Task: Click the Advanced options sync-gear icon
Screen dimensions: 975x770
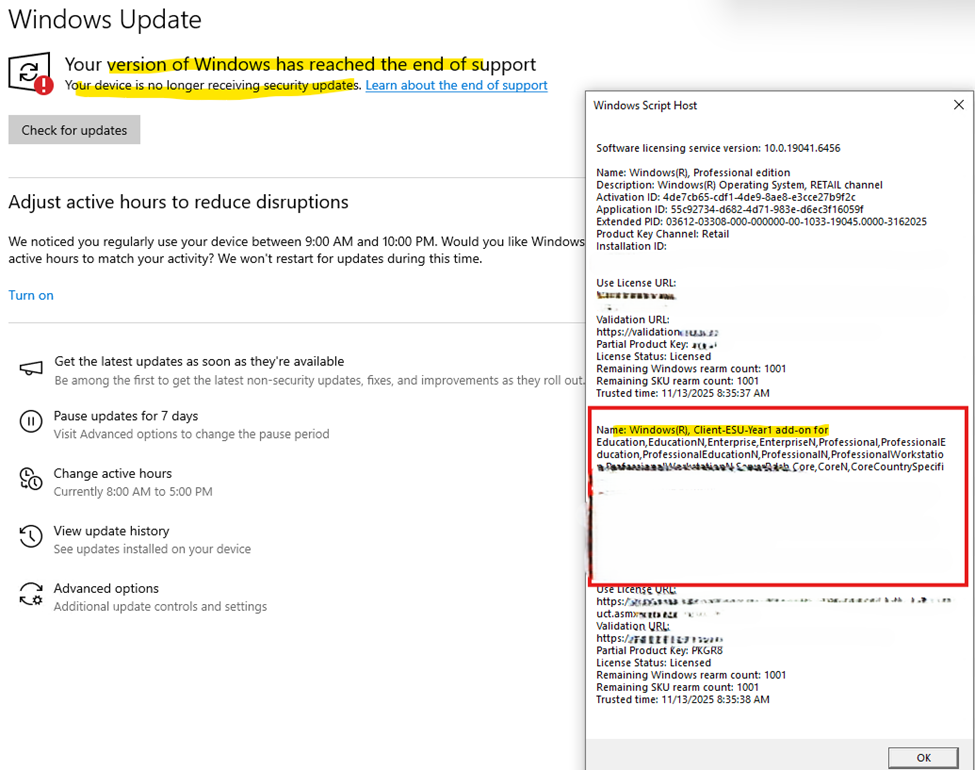Action: [x=31, y=596]
